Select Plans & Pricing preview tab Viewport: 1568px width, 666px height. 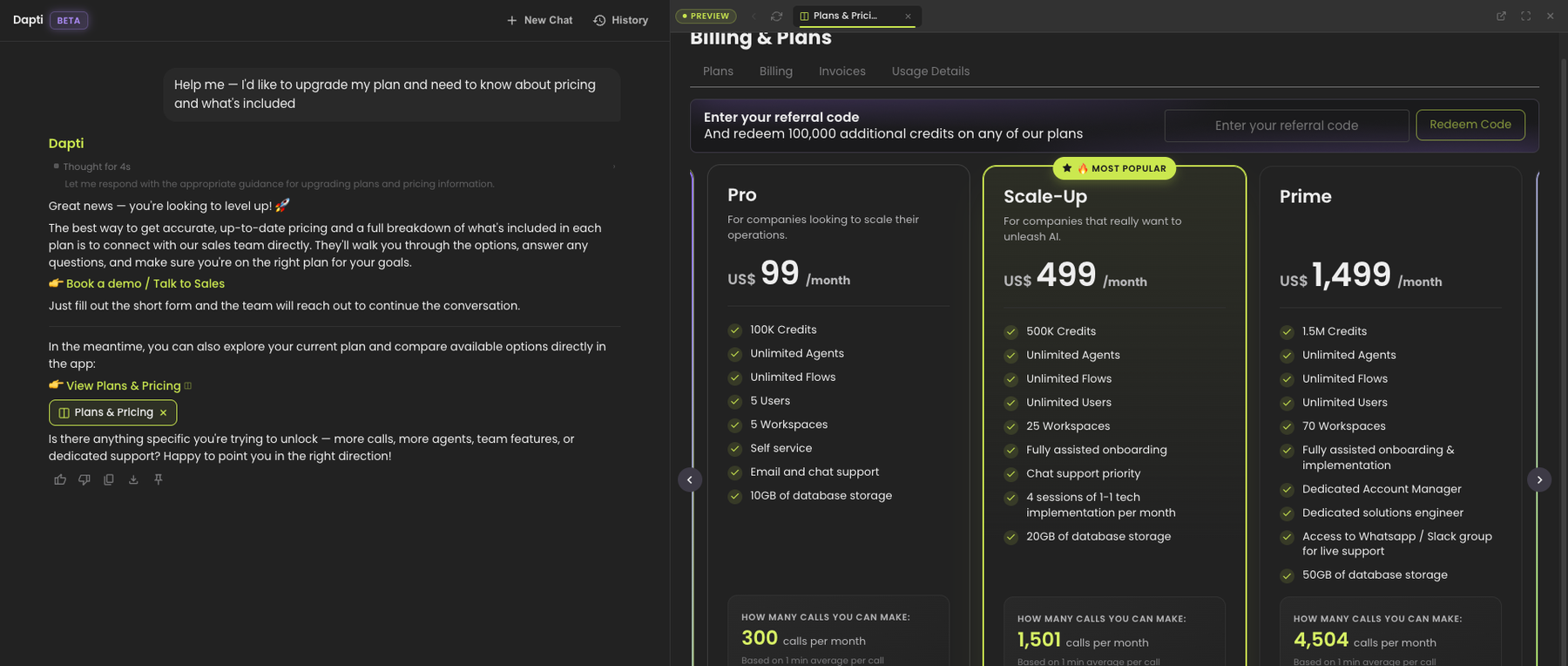click(845, 16)
